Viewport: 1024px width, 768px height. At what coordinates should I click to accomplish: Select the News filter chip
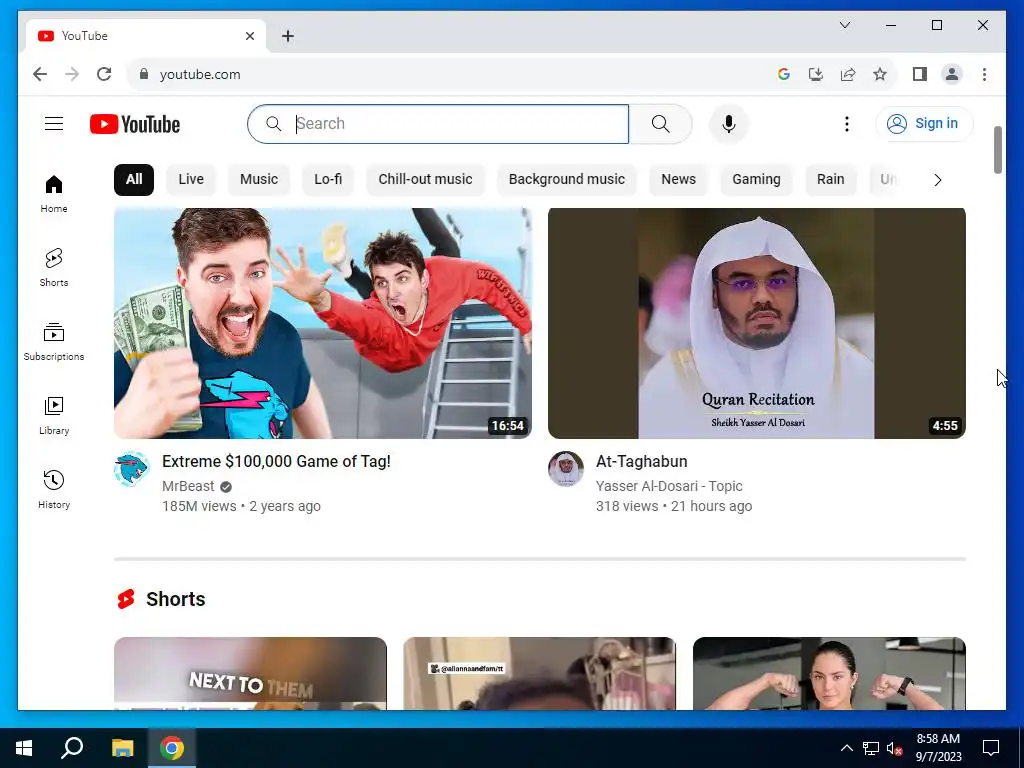tap(679, 180)
